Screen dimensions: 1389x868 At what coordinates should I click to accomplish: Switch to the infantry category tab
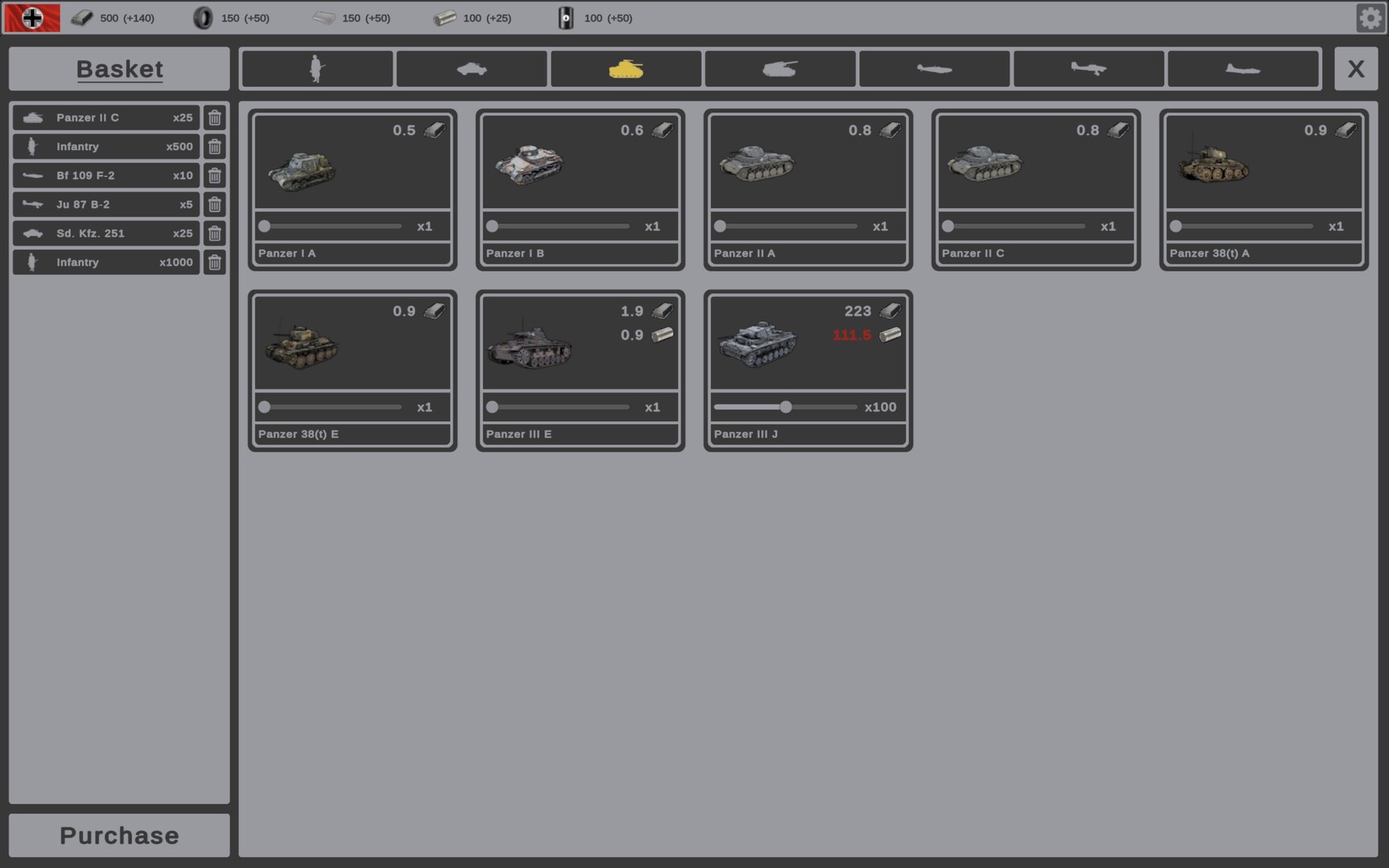(317, 68)
